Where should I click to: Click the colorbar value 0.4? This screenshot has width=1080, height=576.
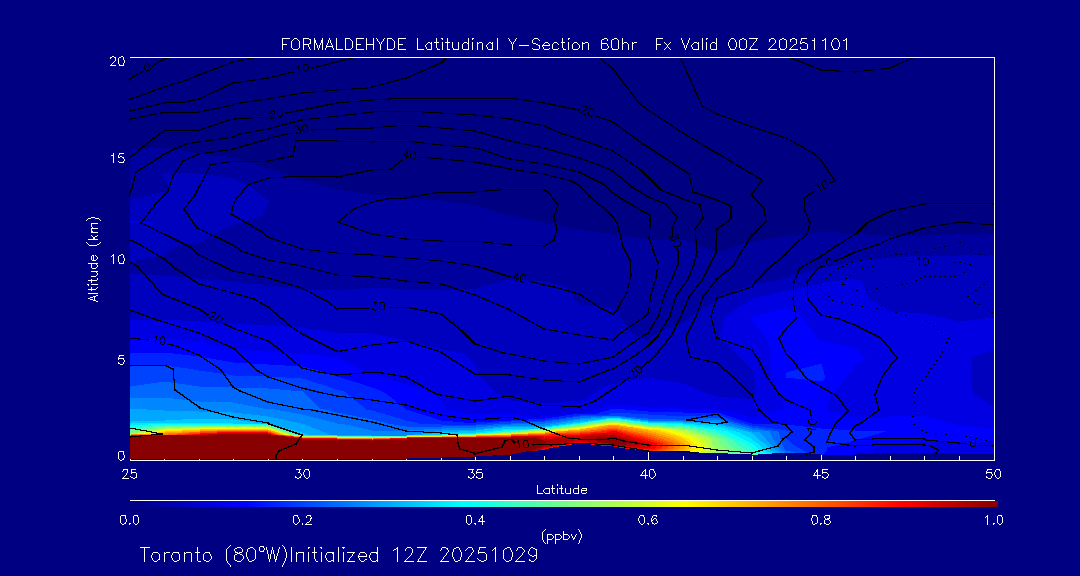point(475,520)
